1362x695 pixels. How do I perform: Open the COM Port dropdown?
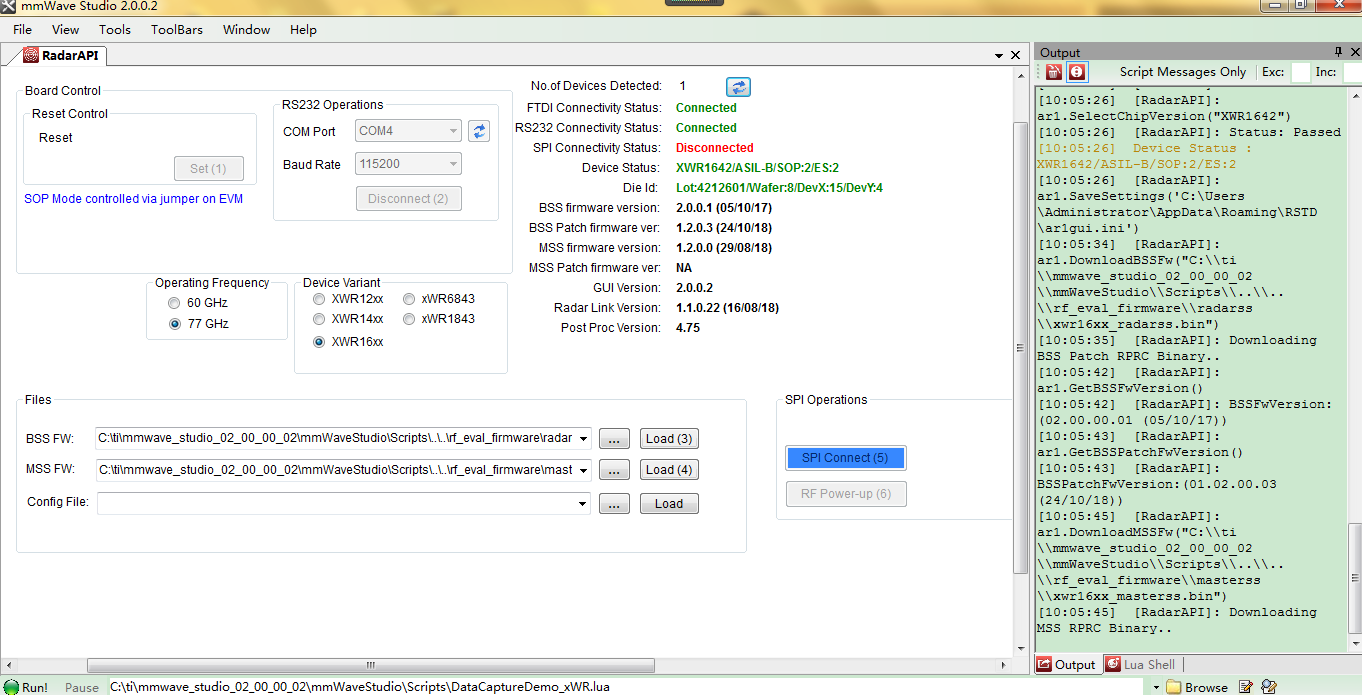pyautogui.click(x=453, y=131)
